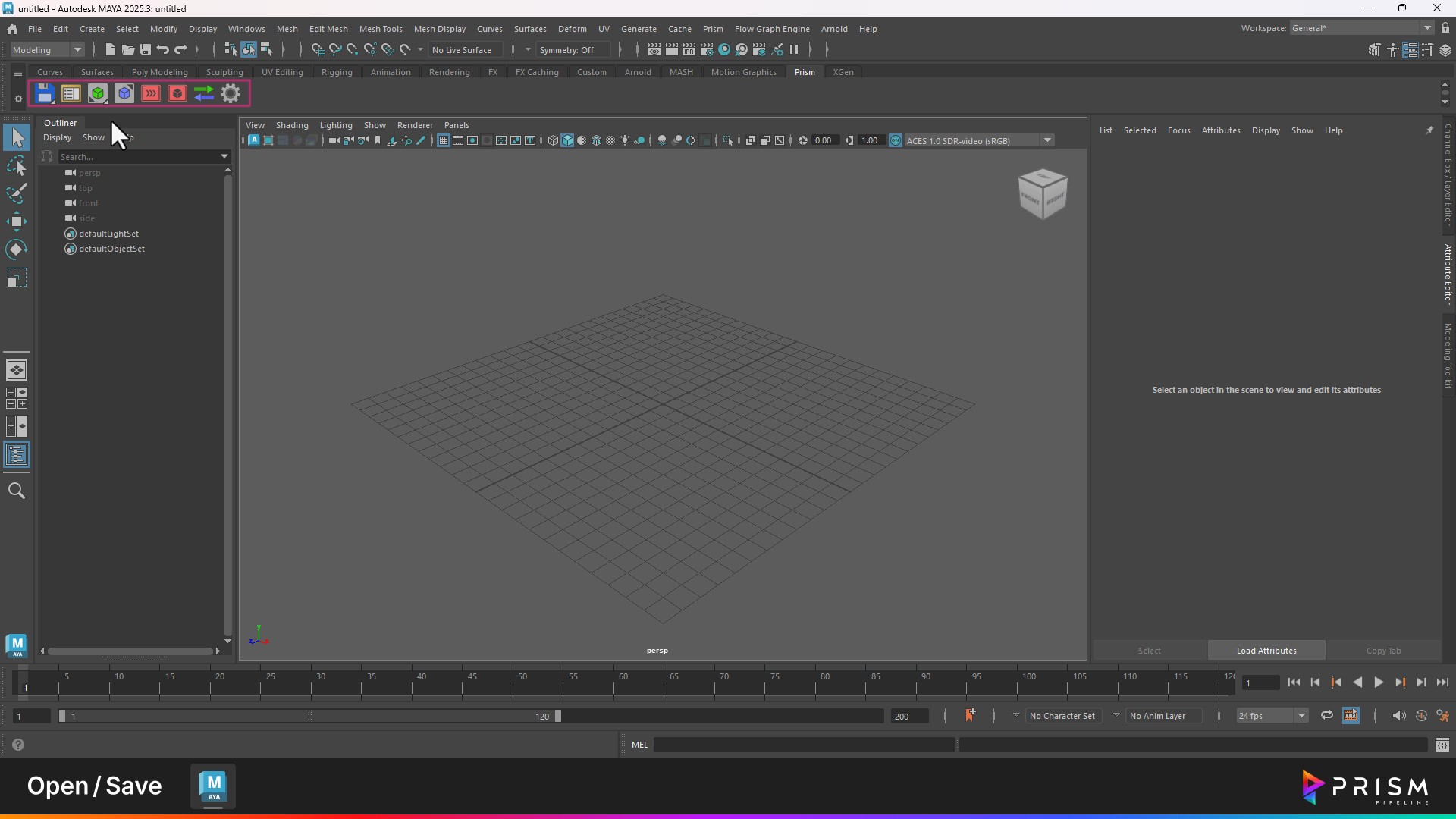Activate the Paint Selection tool
This screenshot has width=1456, height=819.
click(x=17, y=194)
